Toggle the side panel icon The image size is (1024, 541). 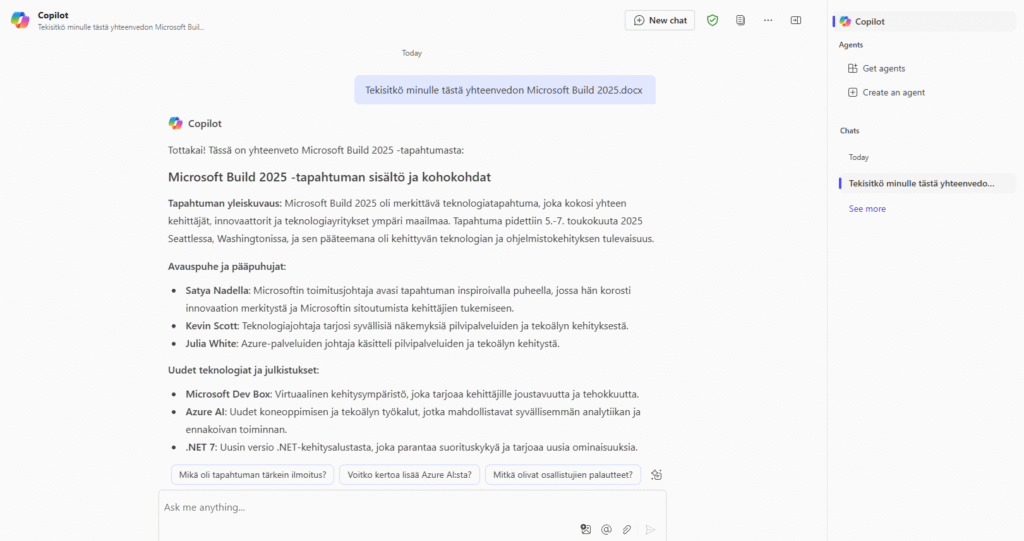coord(795,20)
